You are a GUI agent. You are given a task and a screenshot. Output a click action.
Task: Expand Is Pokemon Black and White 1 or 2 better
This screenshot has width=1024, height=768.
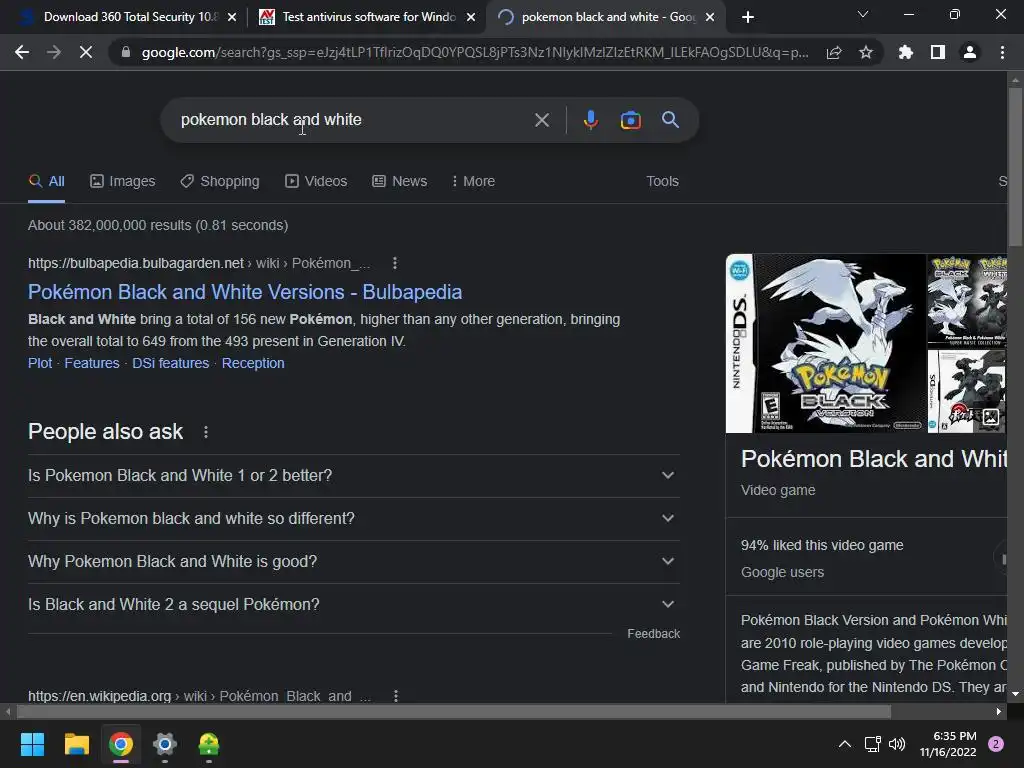click(353, 475)
